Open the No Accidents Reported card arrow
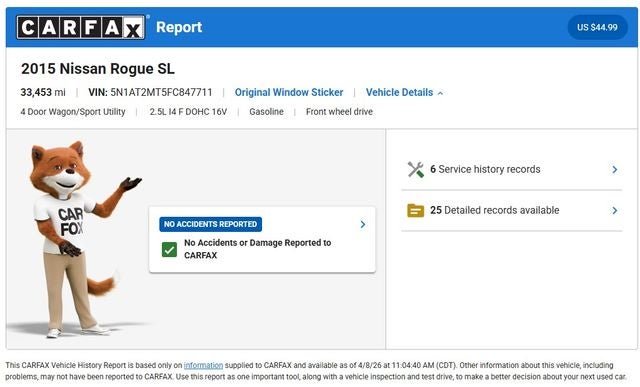 click(x=363, y=225)
